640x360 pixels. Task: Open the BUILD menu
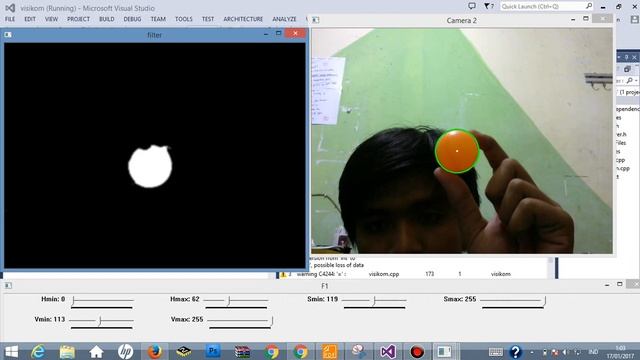point(107,19)
